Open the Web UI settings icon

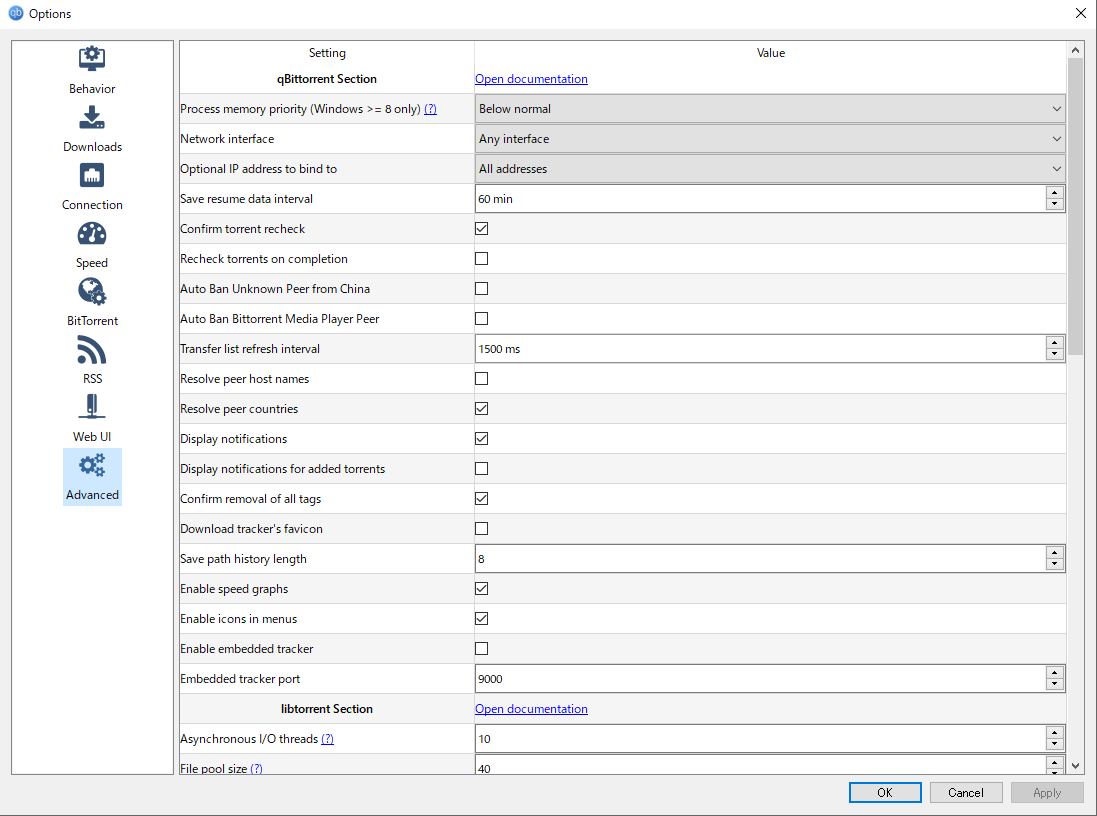click(92, 407)
